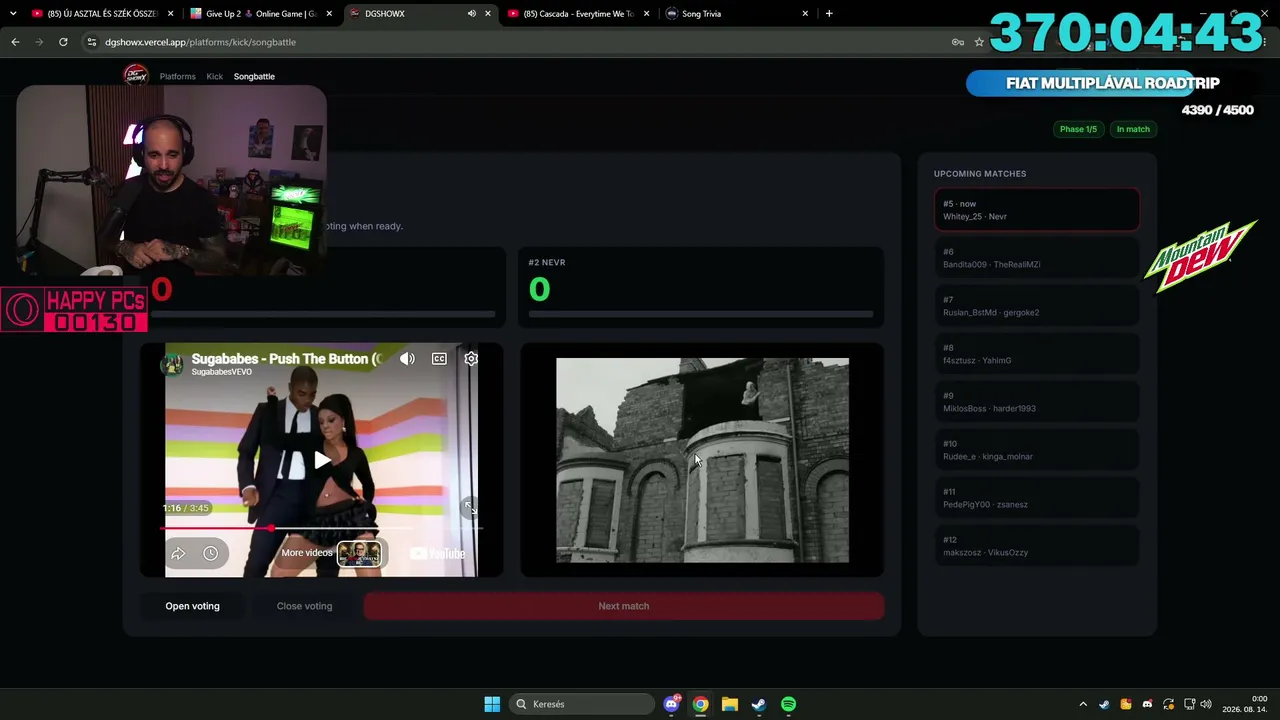Switch to the Song Trivia tab
Viewport: 1280px width, 720px height.
pyautogui.click(x=736, y=14)
